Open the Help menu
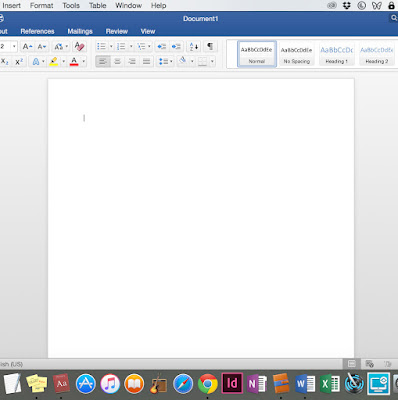Viewport: 398px width, 400px height. click(158, 6)
